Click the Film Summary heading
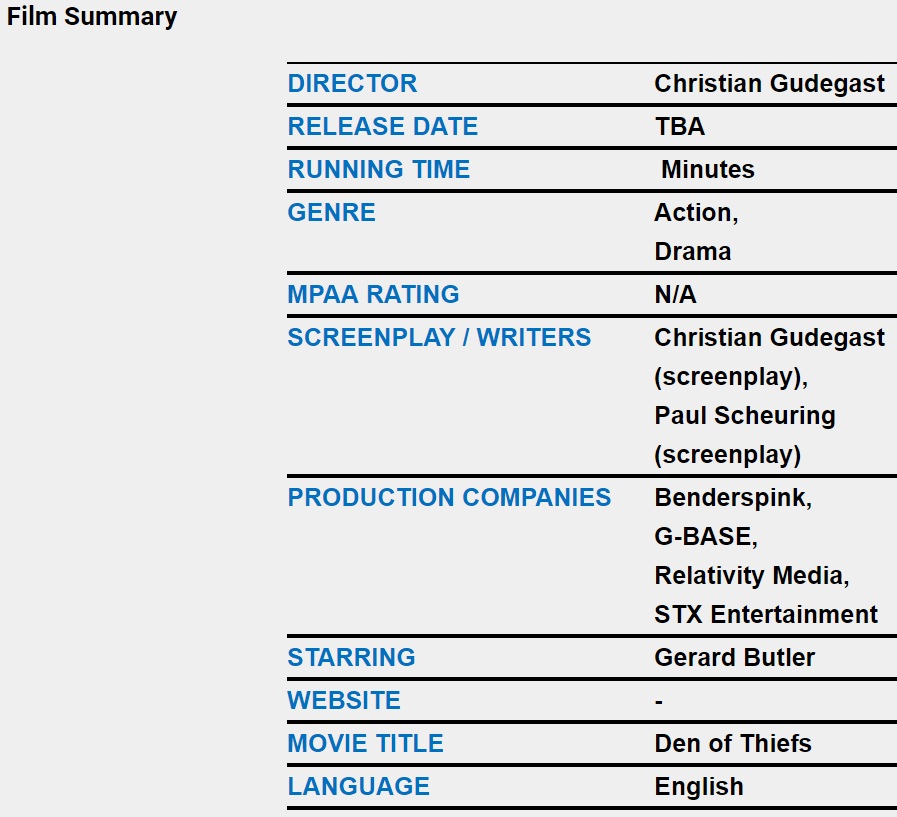The height and width of the screenshot is (817, 897). 92,17
